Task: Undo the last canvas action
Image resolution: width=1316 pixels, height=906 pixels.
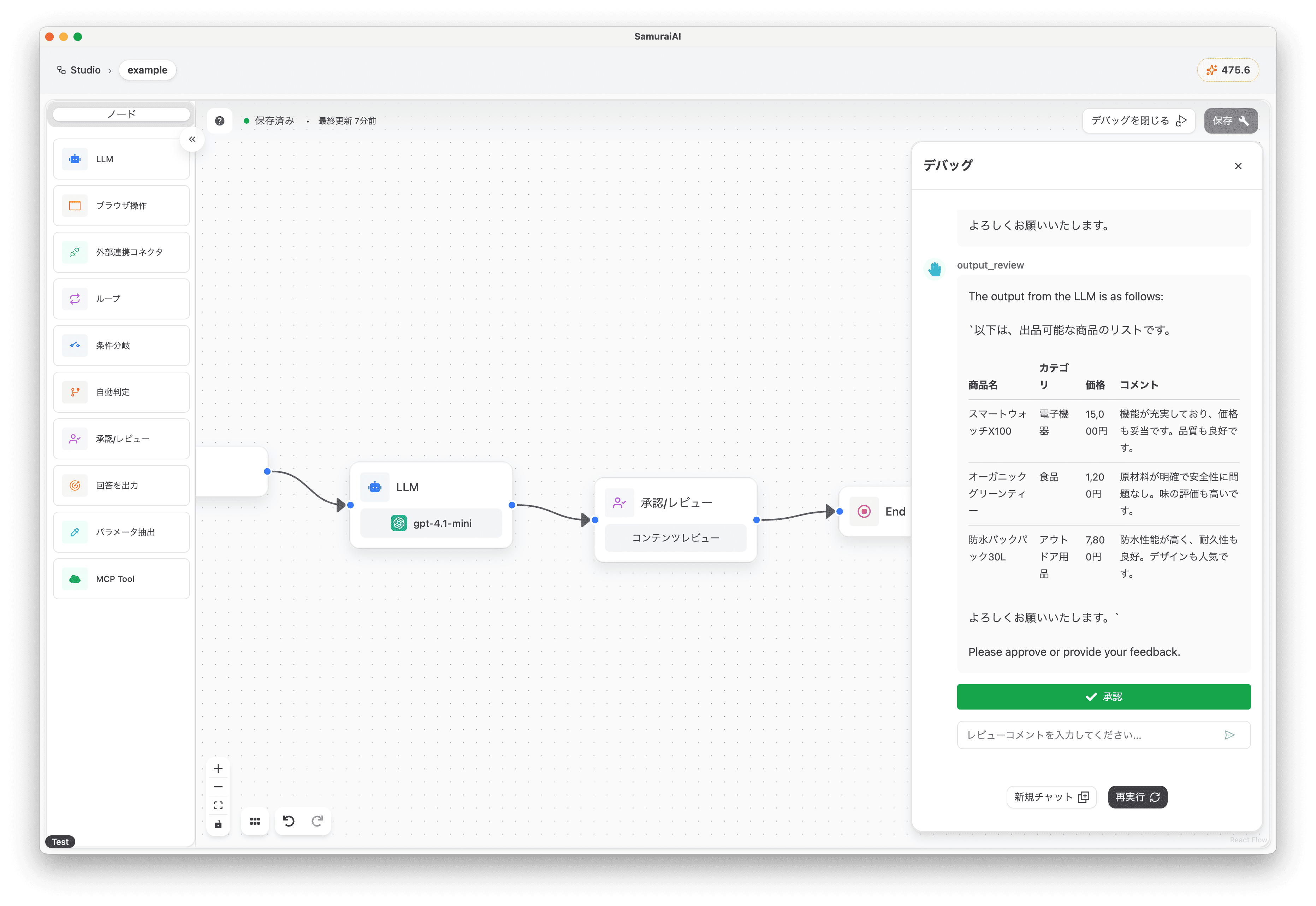Action: [289, 822]
